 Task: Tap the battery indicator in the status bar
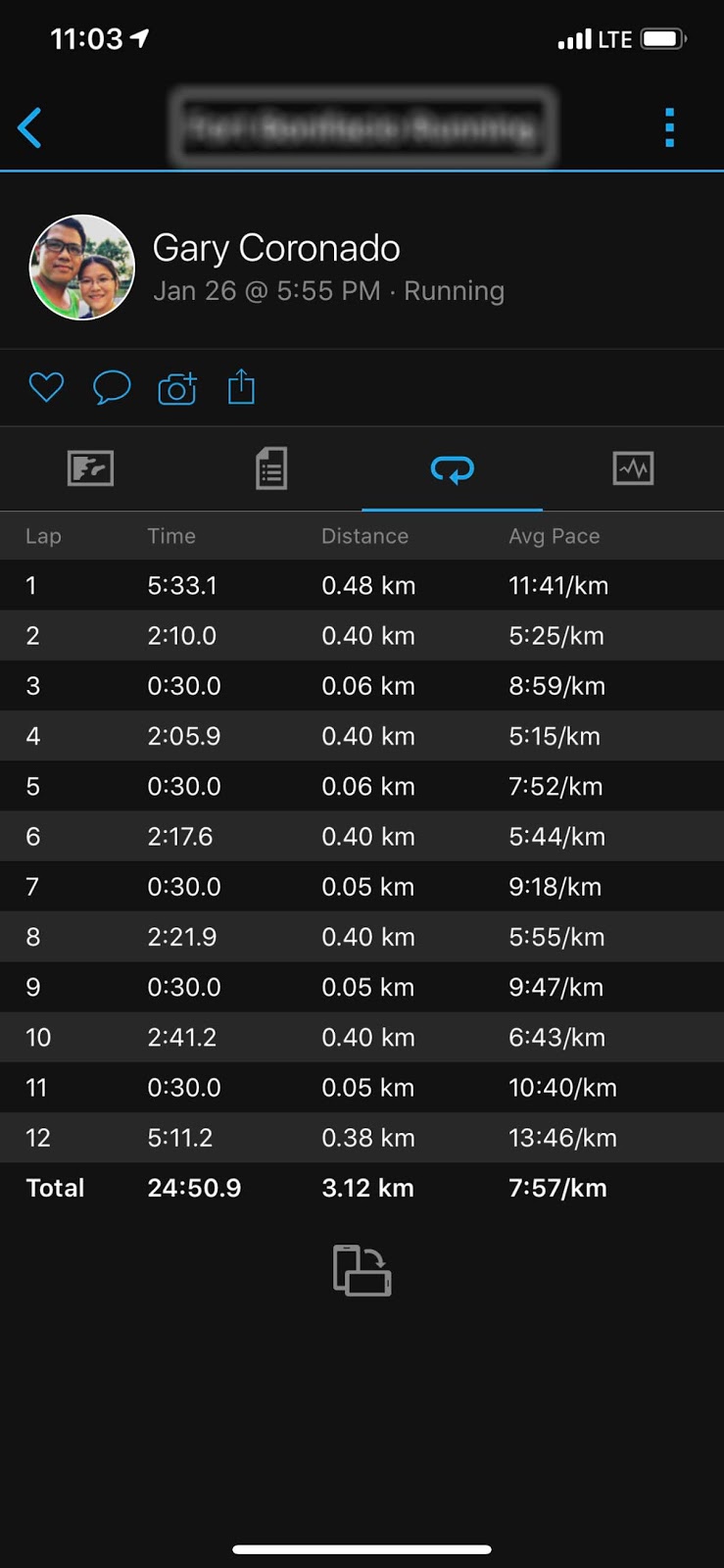pyautogui.click(x=661, y=37)
